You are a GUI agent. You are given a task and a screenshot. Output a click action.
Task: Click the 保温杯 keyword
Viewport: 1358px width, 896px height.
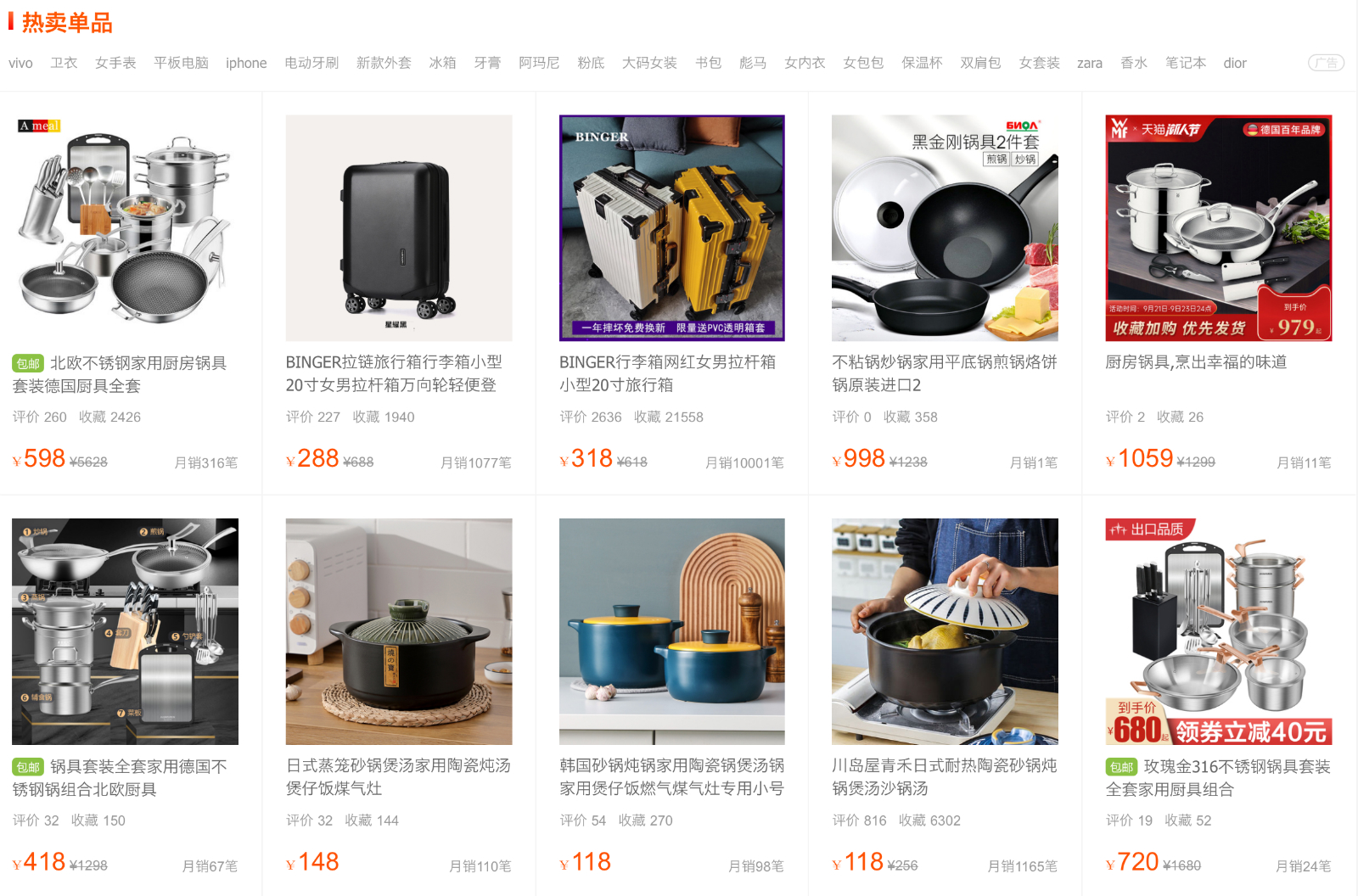pyautogui.click(x=922, y=63)
